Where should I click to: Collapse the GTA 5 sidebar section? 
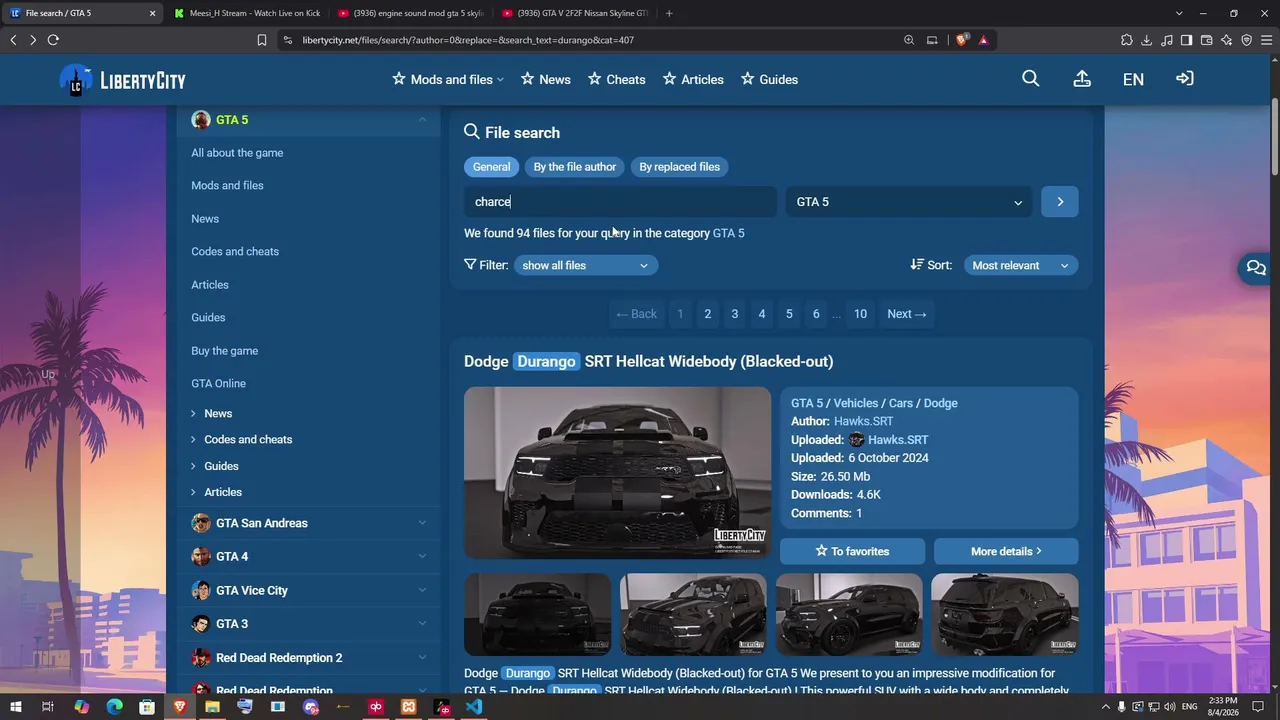(x=422, y=120)
